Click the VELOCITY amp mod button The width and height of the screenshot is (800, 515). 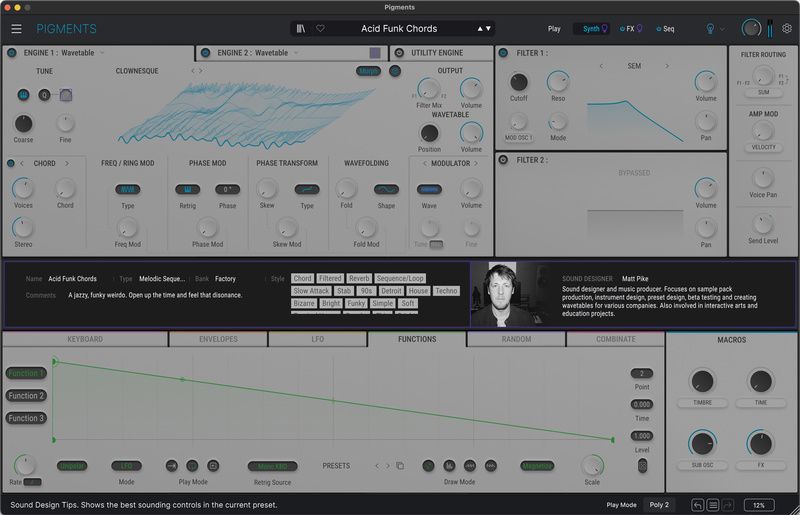[x=763, y=147]
